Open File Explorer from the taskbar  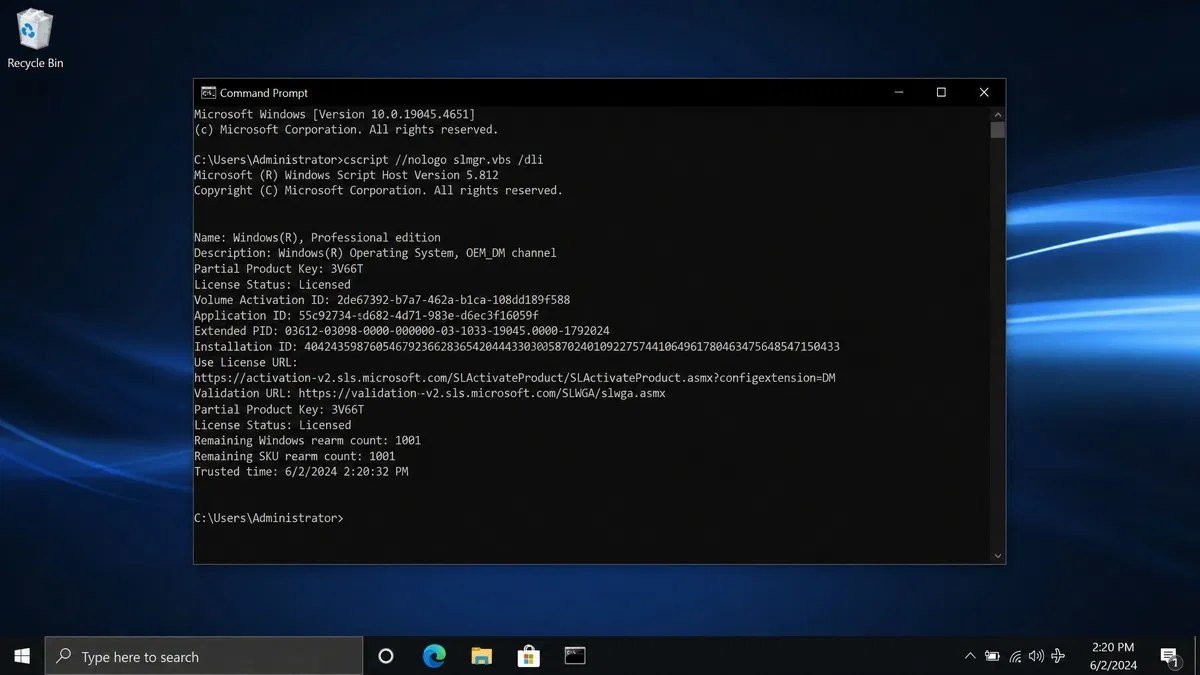coord(481,656)
